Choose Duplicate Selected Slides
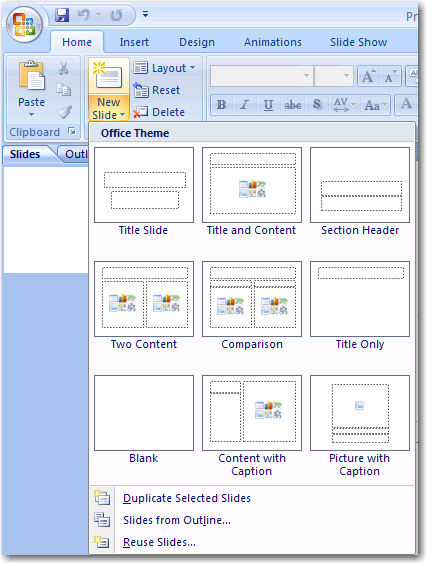The width and height of the screenshot is (426, 563). (187, 498)
